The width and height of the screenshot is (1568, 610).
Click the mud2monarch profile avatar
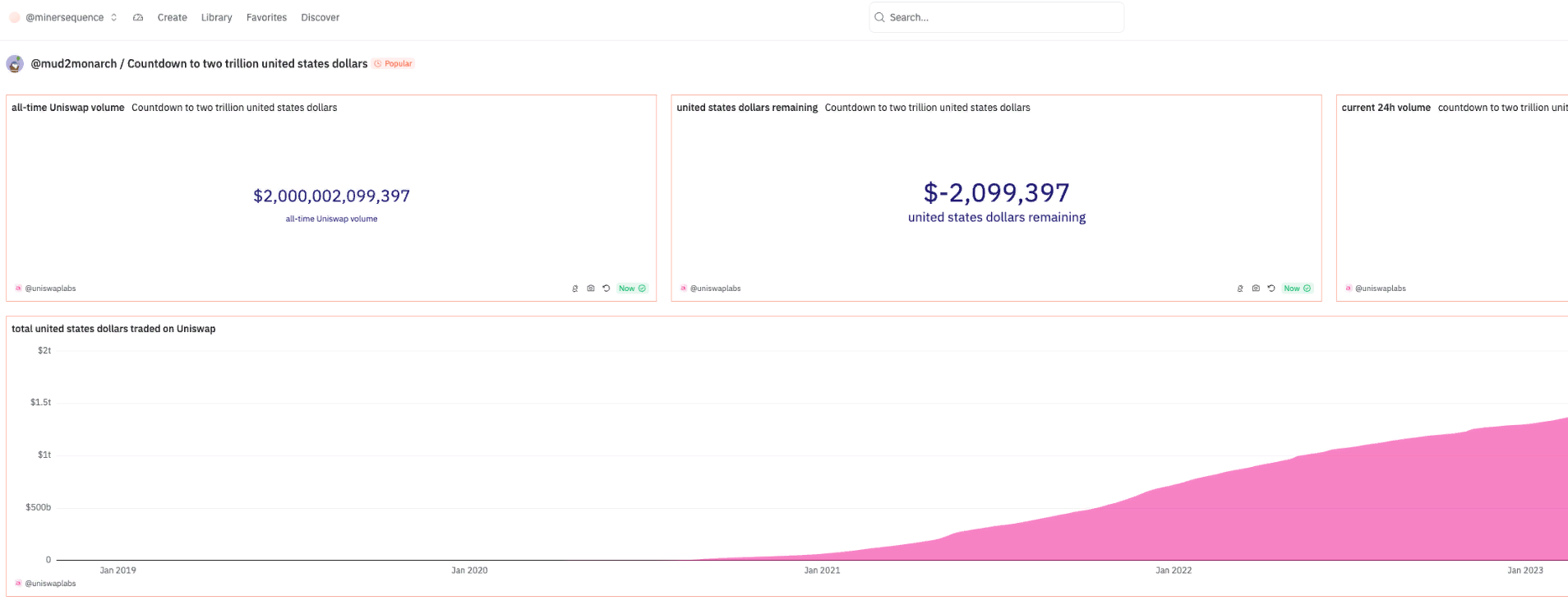pyautogui.click(x=15, y=64)
